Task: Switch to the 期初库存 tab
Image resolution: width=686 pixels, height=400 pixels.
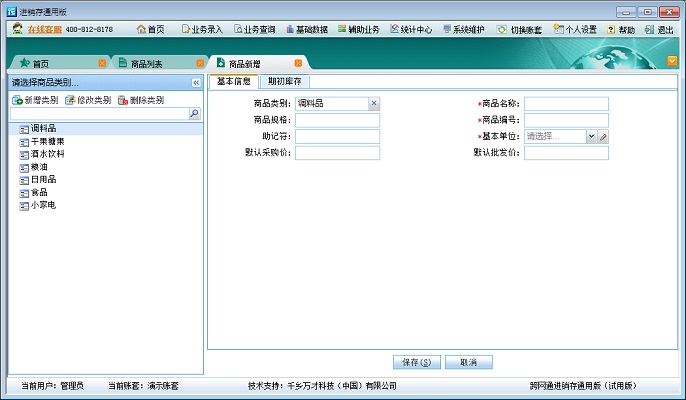Action: 285,81
